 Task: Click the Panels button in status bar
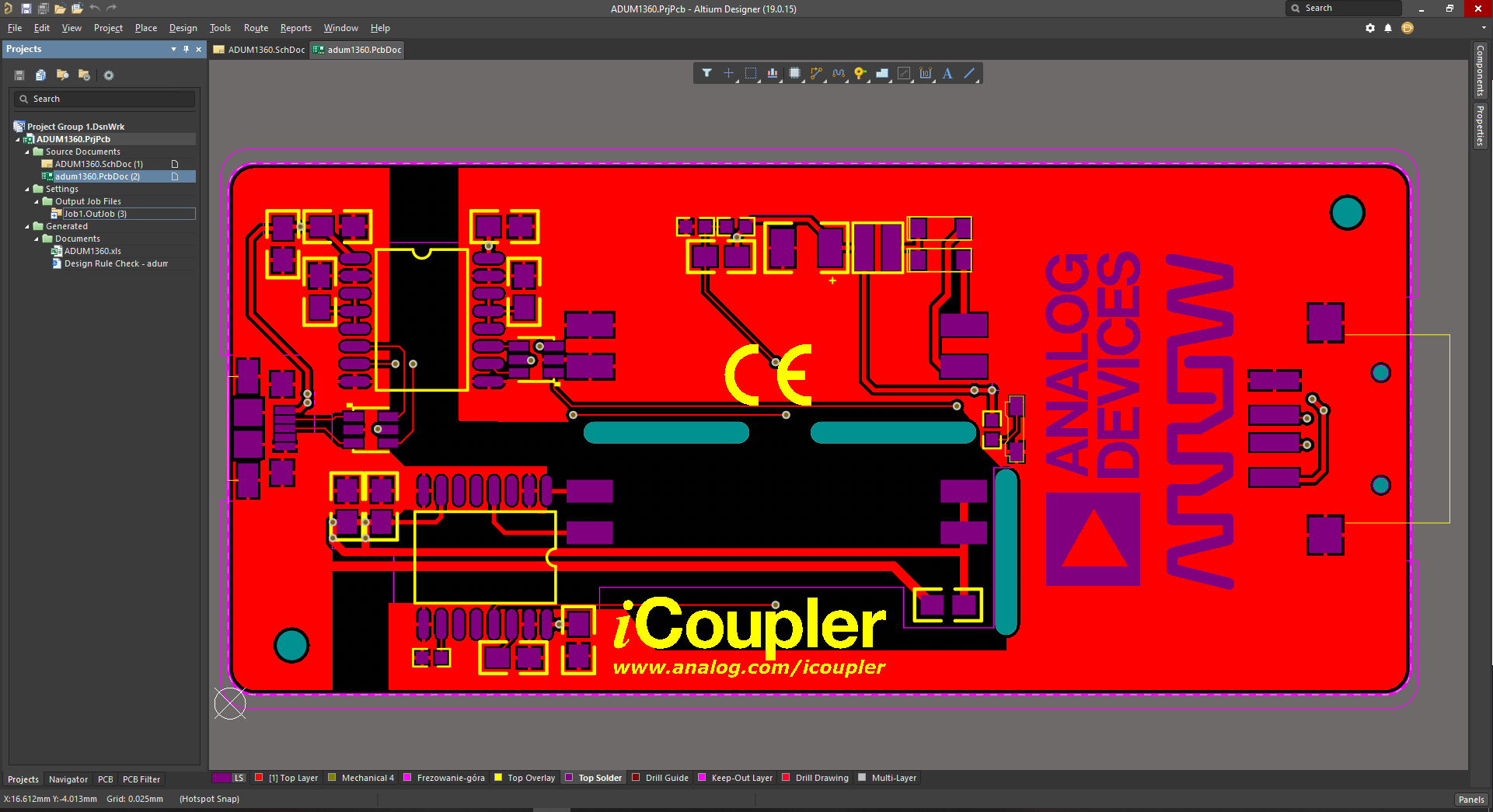[1470, 800]
